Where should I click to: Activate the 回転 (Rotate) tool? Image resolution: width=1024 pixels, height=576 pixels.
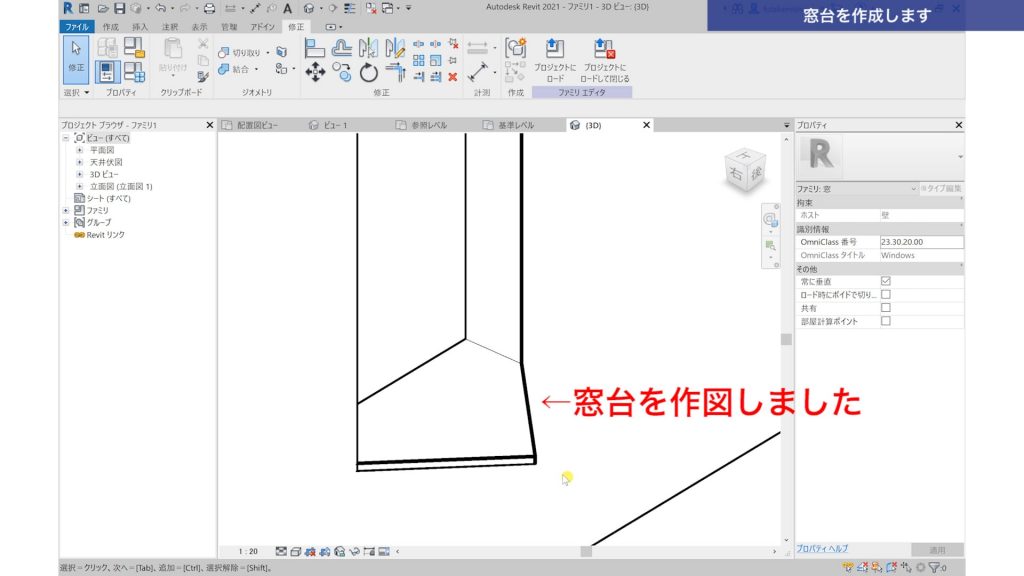coord(367,73)
